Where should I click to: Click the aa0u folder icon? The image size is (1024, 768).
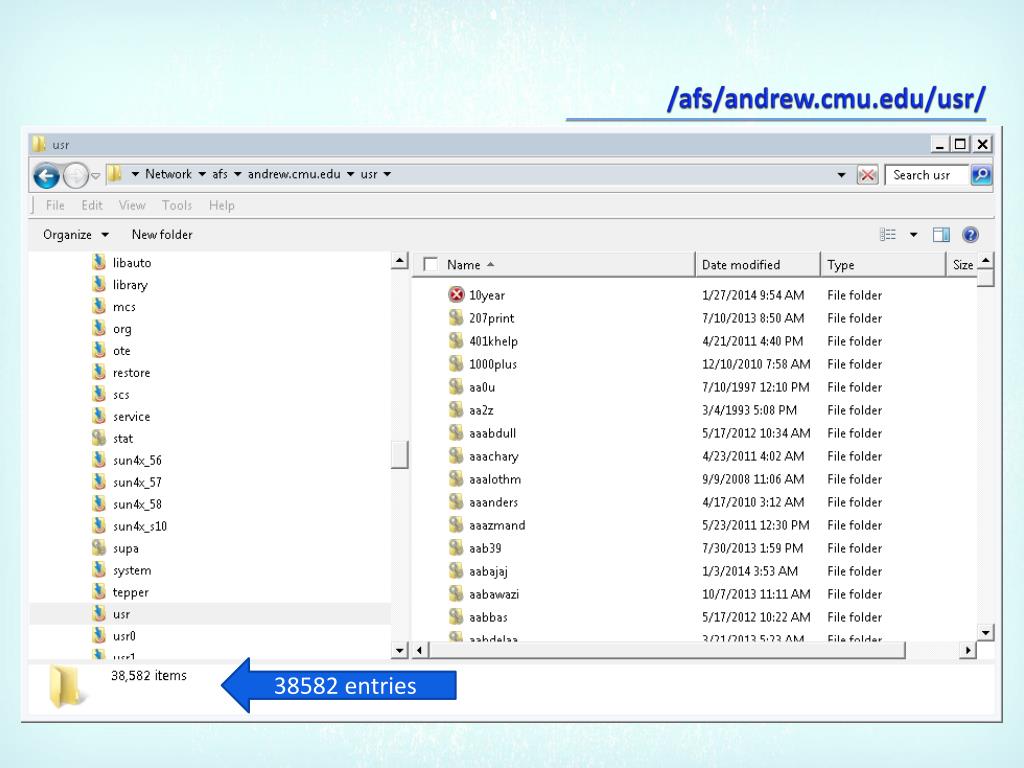456,387
